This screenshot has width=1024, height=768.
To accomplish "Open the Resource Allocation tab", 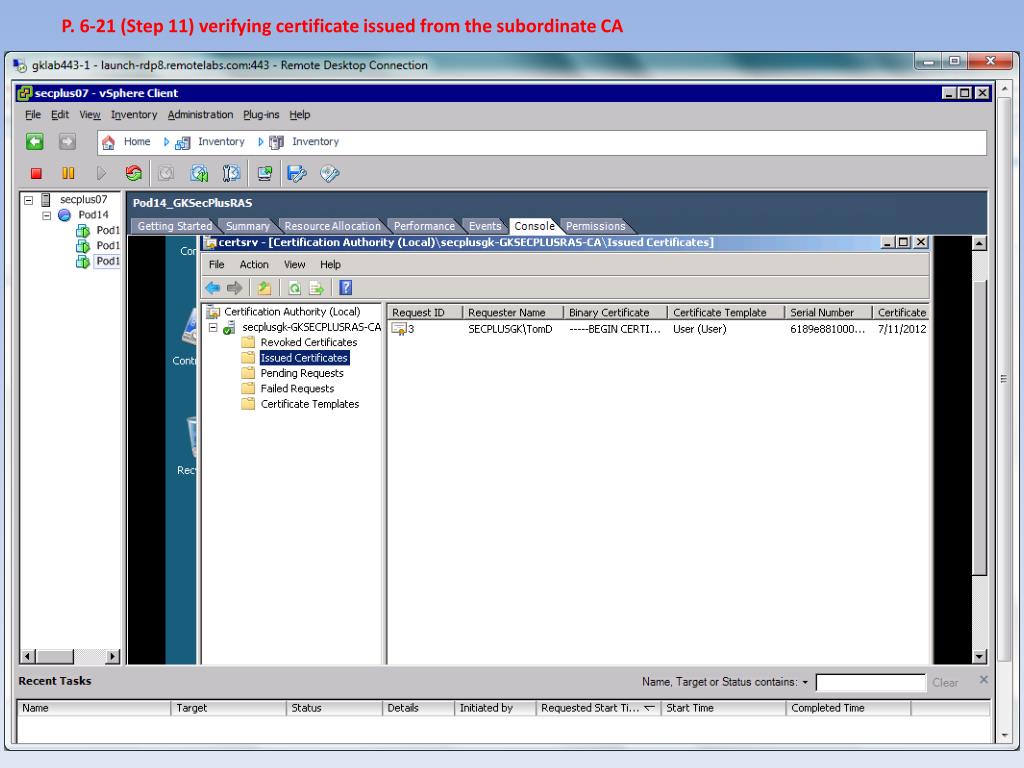I will [x=332, y=226].
